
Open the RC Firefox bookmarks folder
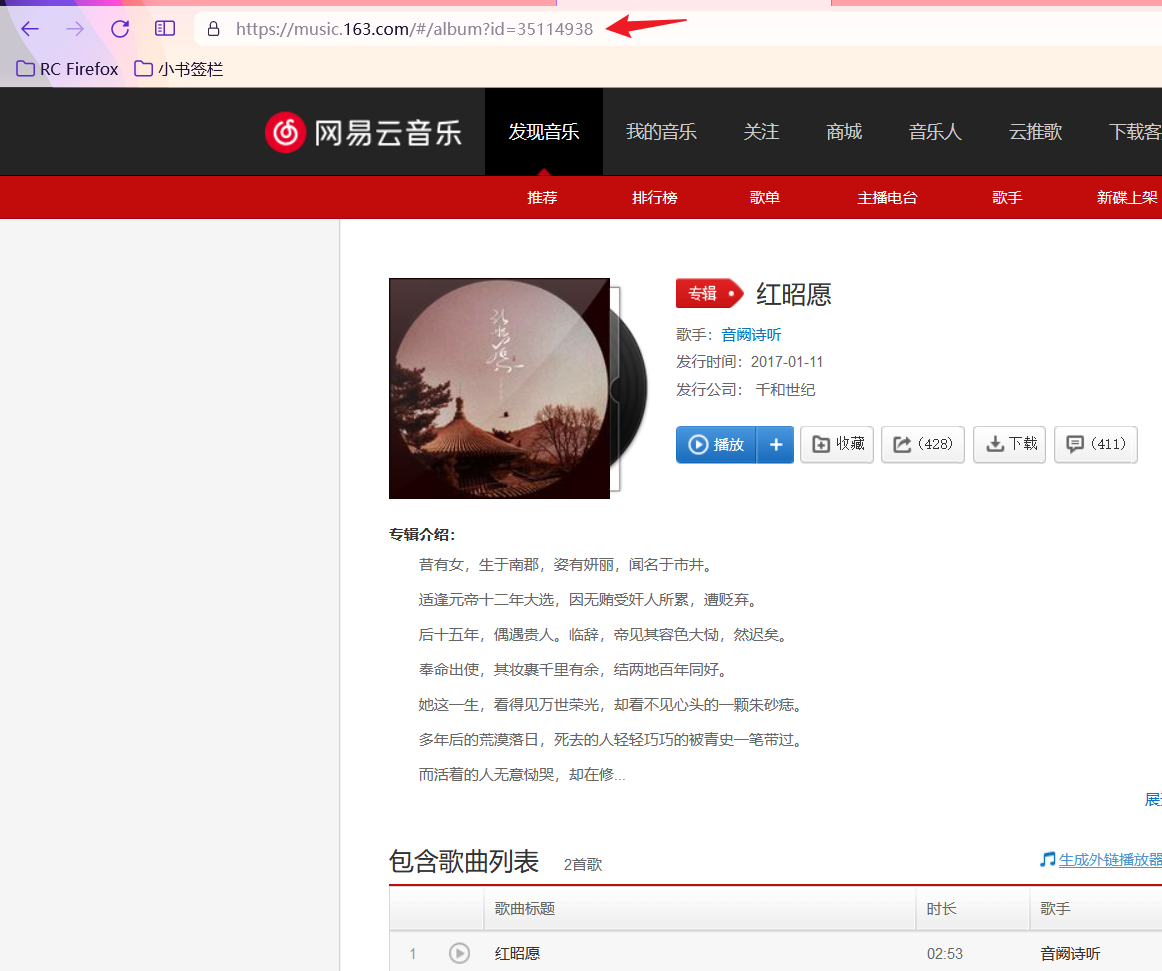67,69
